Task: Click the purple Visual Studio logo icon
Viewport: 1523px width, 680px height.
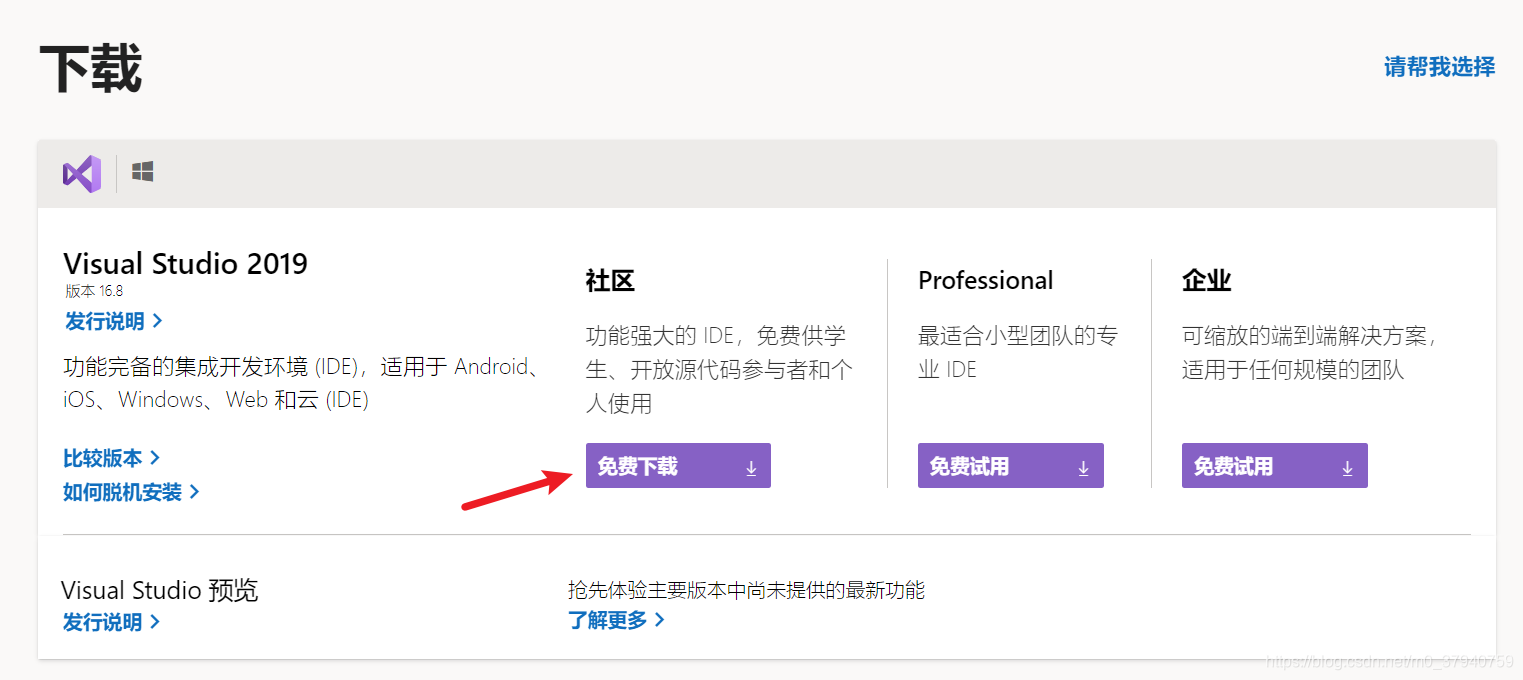Action: 82,174
